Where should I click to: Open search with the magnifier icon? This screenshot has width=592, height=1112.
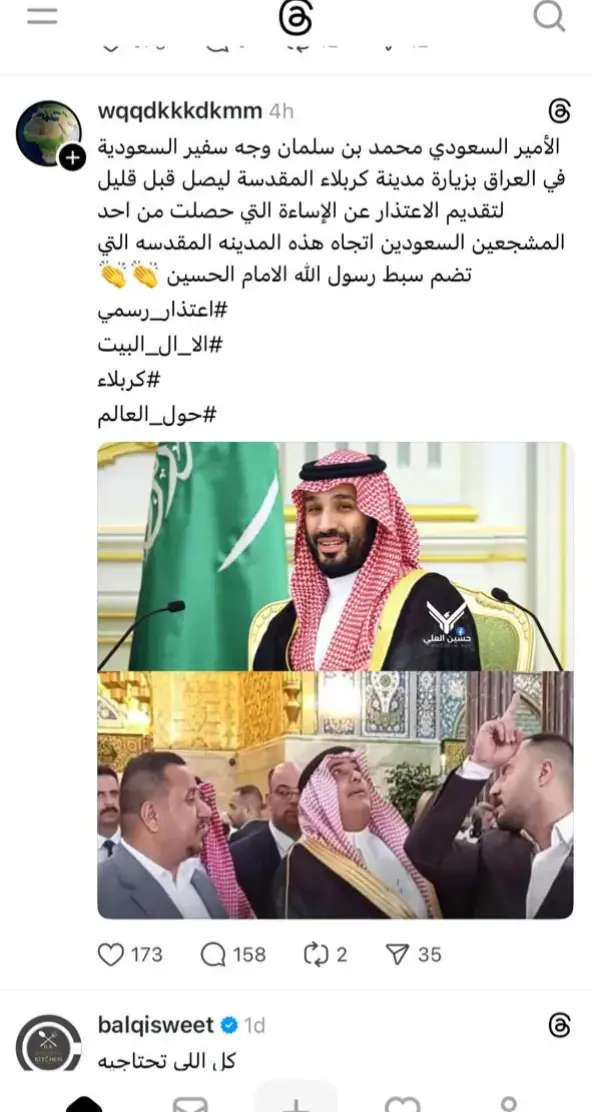click(x=549, y=16)
